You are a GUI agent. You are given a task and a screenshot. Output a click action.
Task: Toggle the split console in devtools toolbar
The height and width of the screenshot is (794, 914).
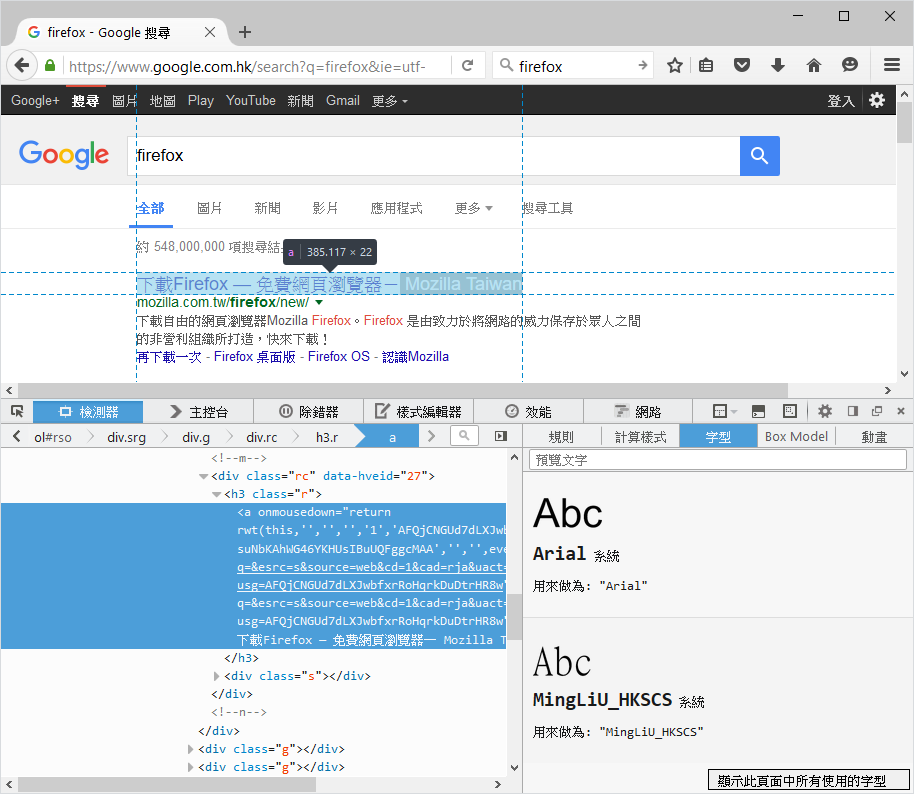759,411
